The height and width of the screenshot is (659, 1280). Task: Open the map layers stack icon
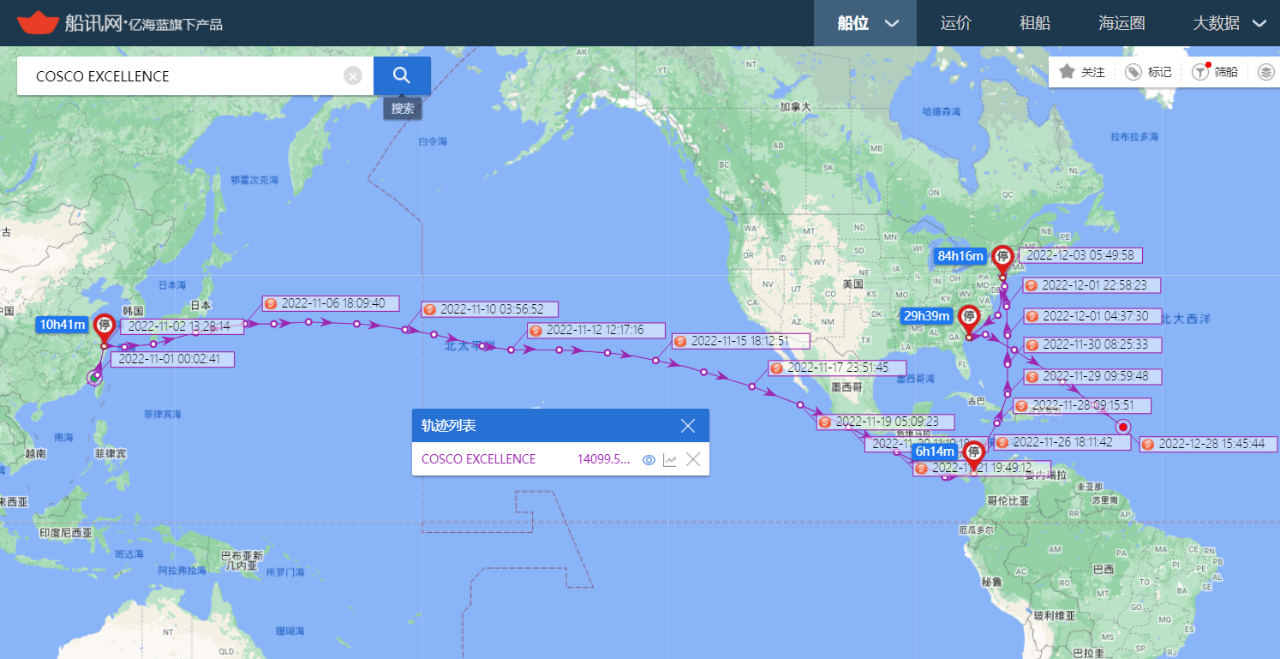pos(1266,72)
